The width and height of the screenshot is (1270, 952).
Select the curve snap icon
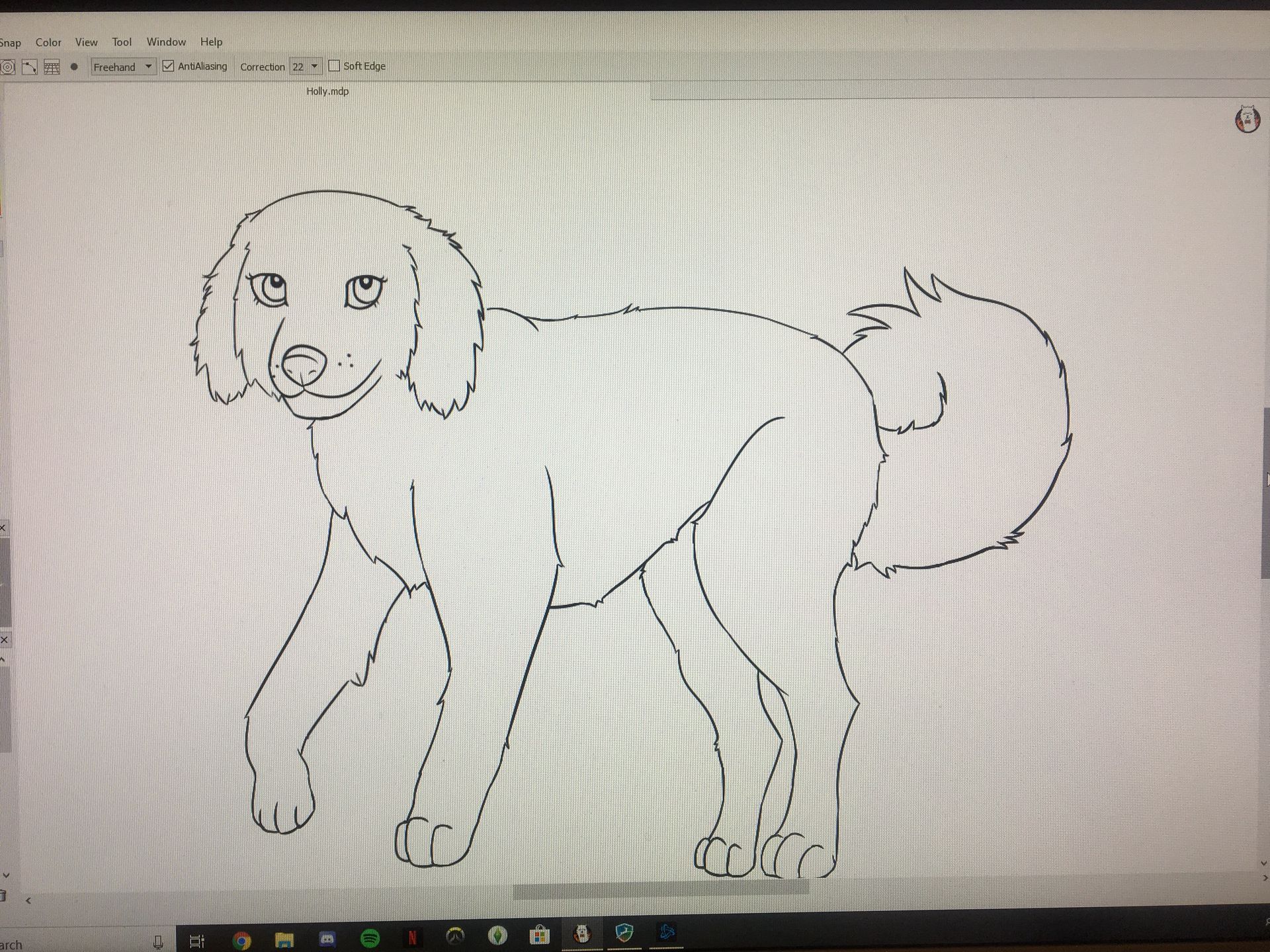coord(30,67)
